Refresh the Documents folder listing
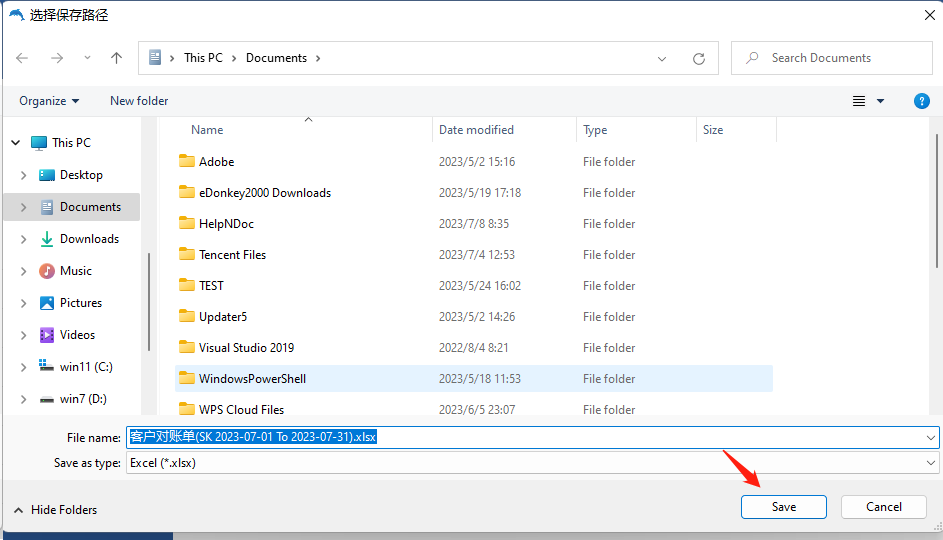 point(699,58)
